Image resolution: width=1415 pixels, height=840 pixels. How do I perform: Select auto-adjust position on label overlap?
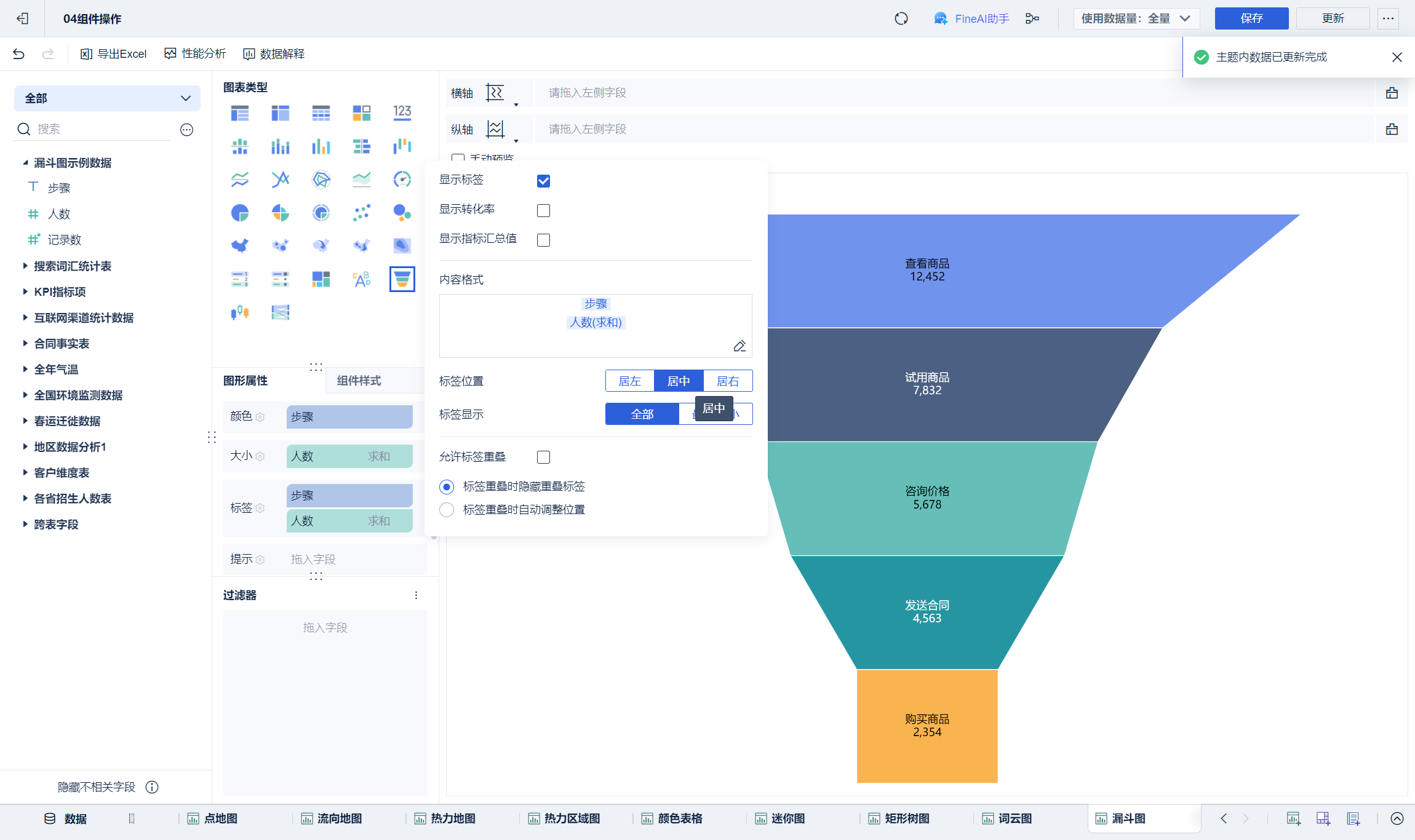point(447,510)
